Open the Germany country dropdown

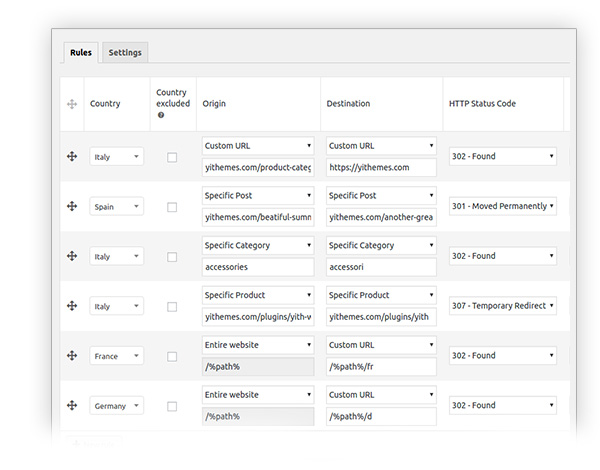[117, 405]
